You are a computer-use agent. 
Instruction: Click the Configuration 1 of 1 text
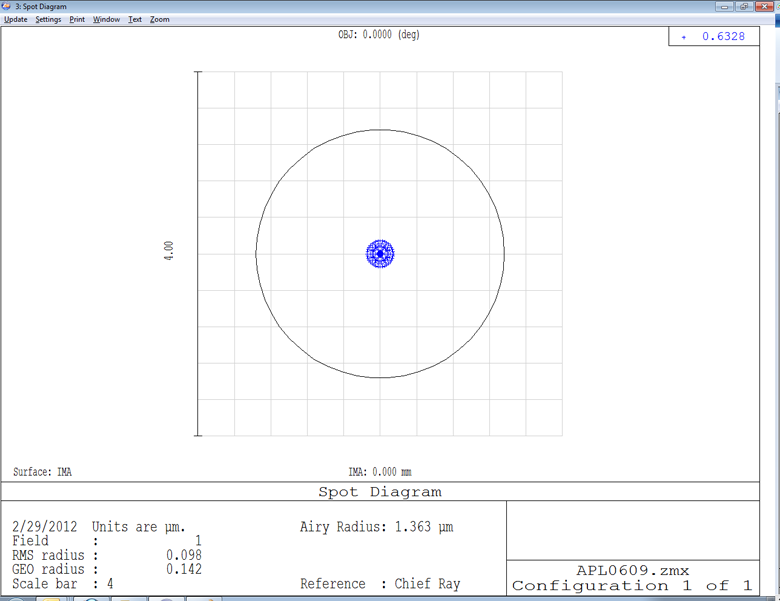(x=632, y=586)
